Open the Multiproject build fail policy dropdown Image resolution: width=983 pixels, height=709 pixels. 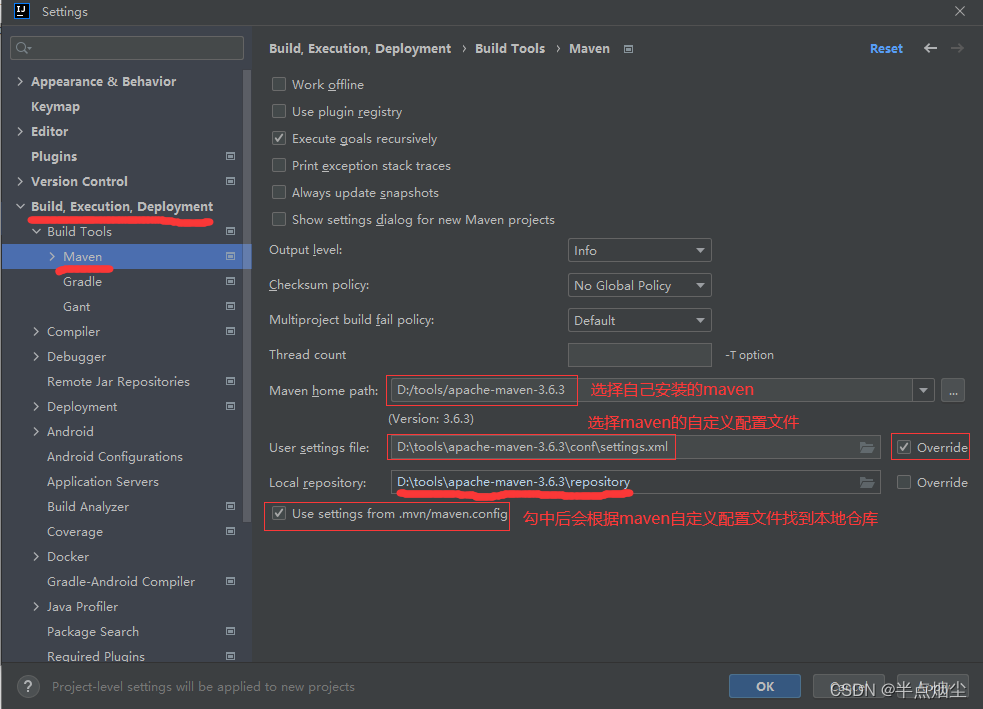(639, 320)
